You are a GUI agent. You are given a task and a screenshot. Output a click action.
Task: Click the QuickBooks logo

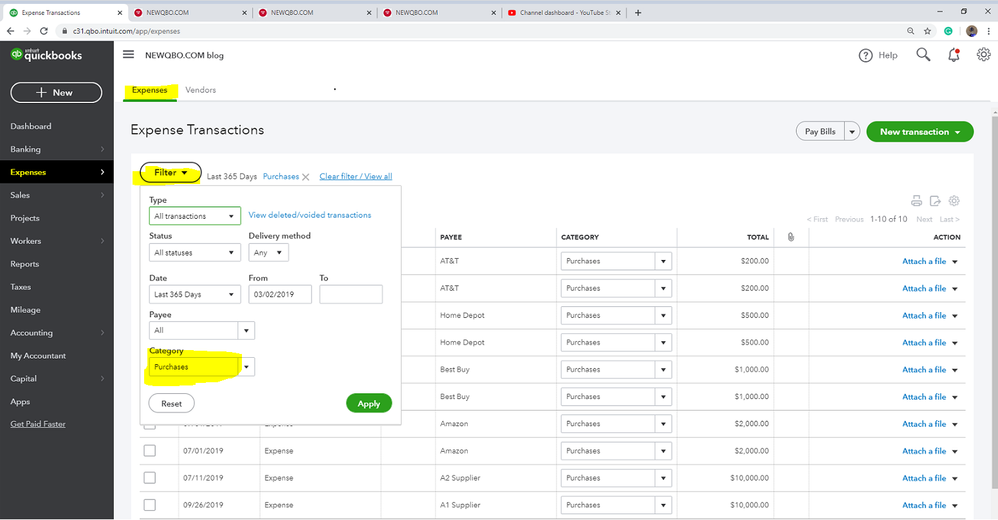pyautogui.click(x=46, y=55)
